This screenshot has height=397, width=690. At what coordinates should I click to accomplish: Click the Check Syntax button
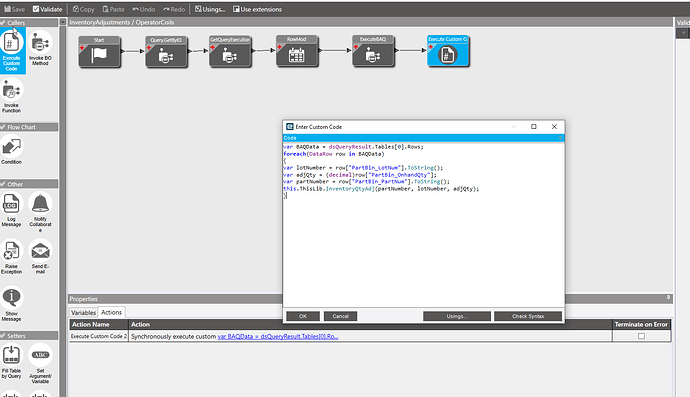coord(528,316)
